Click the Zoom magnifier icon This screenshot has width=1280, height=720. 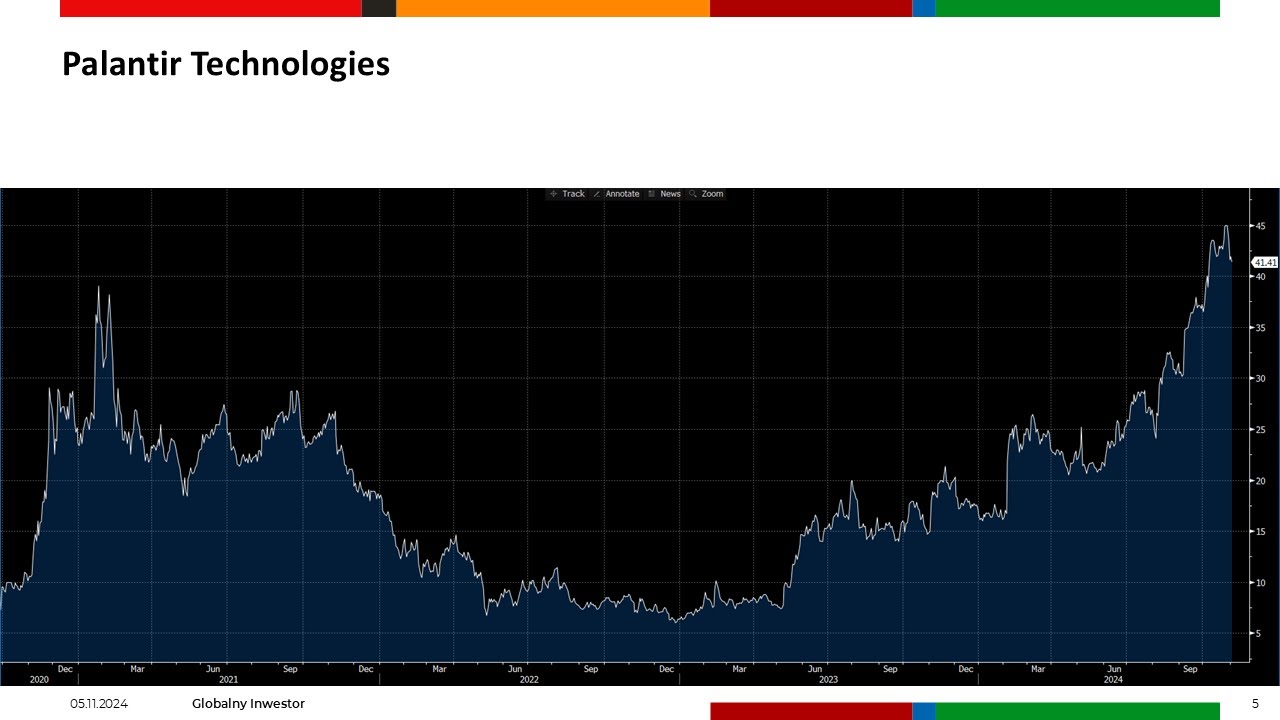click(693, 194)
